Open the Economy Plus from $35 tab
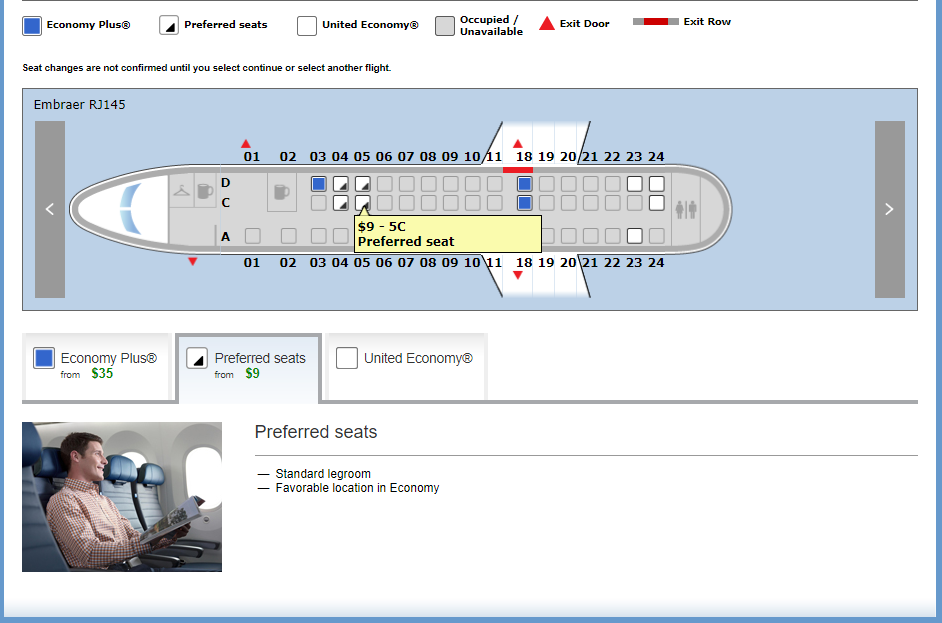942x623 pixels. 97,366
